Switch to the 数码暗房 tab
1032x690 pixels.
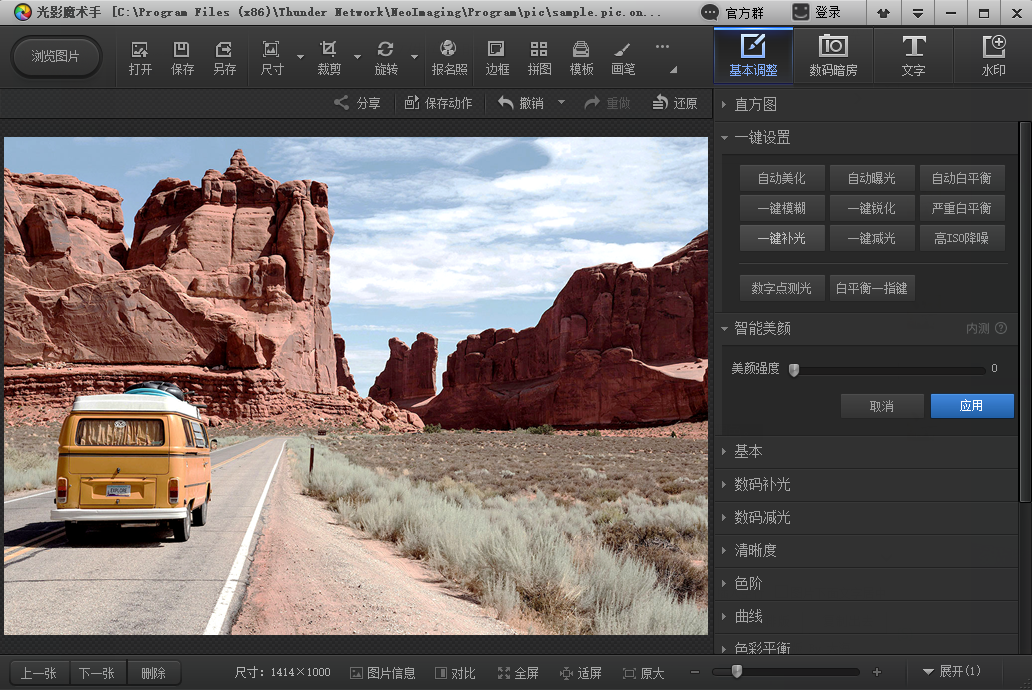833,56
